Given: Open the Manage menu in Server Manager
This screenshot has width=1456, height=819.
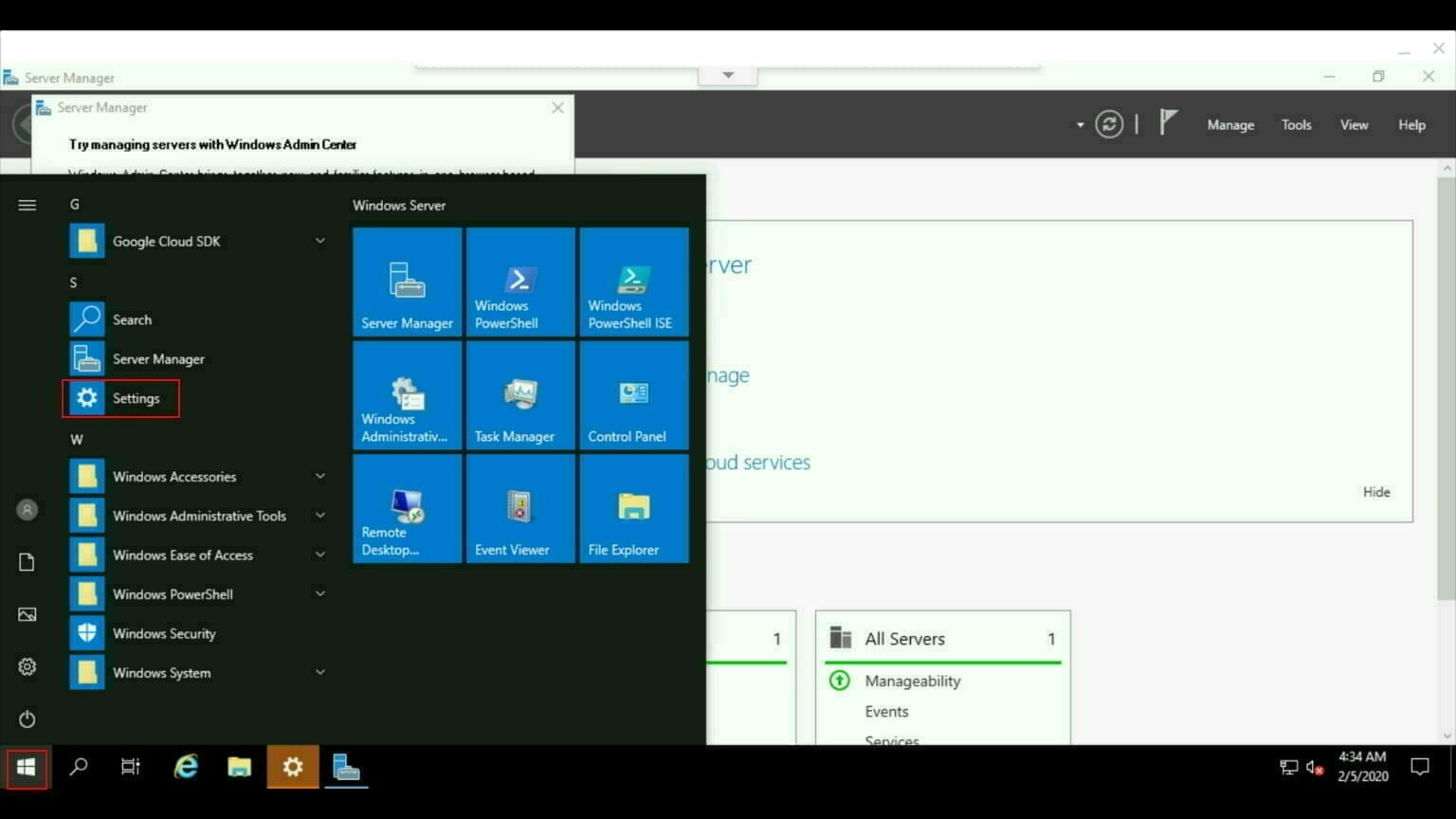Looking at the screenshot, I should click(1230, 124).
